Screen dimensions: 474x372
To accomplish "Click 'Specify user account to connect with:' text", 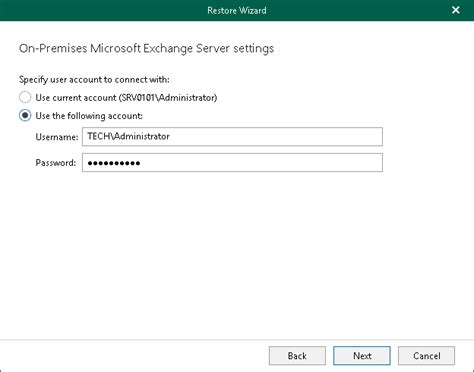I will click(94, 80).
